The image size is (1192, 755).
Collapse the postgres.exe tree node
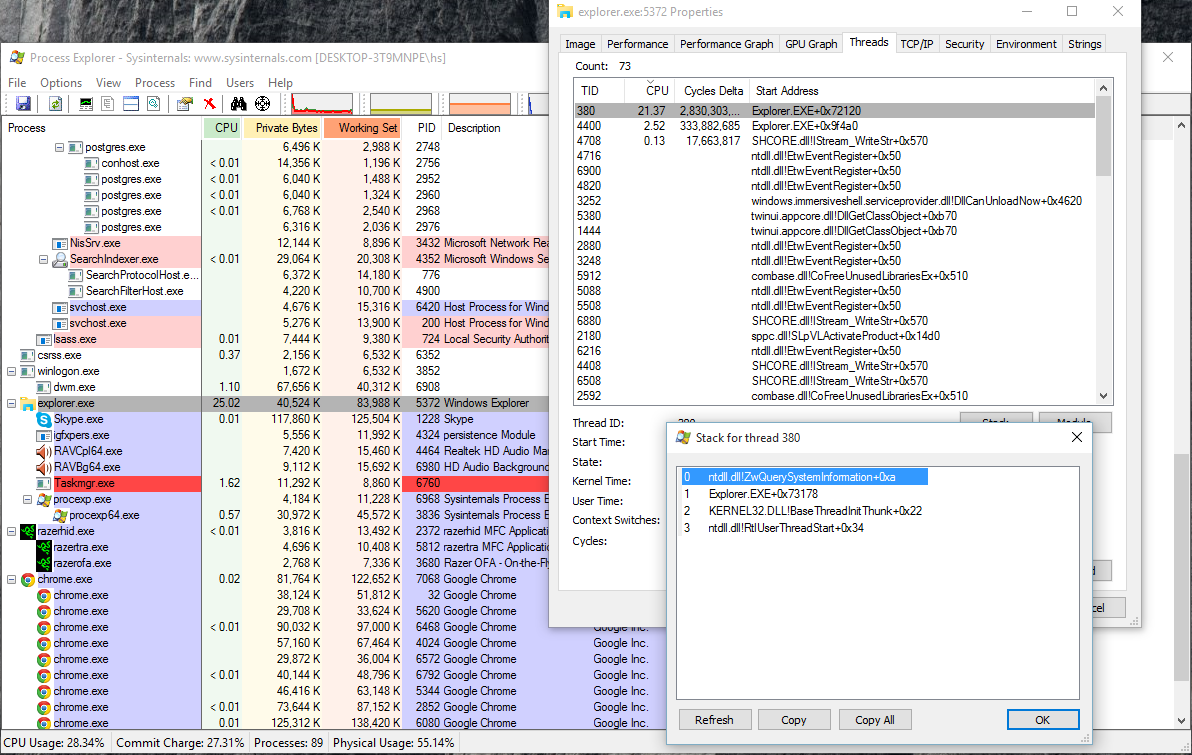click(x=59, y=148)
